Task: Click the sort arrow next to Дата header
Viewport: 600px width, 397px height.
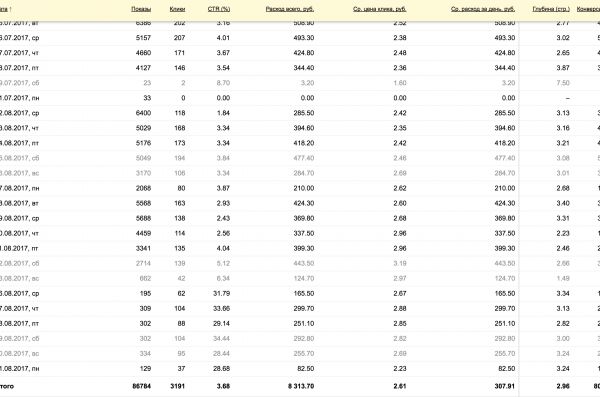Action: [x=10, y=9]
